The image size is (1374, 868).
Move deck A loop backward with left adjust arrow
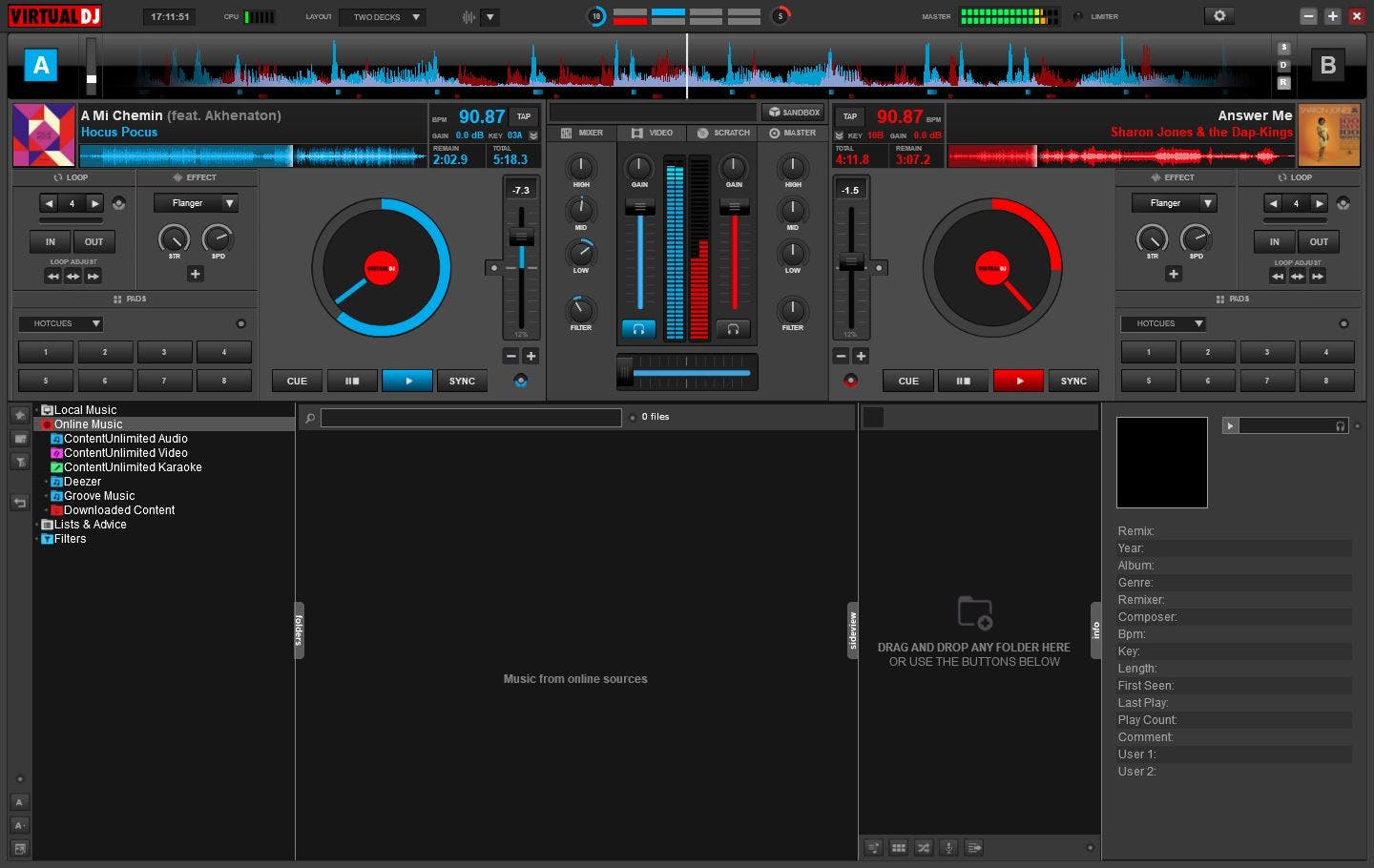[53, 277]
